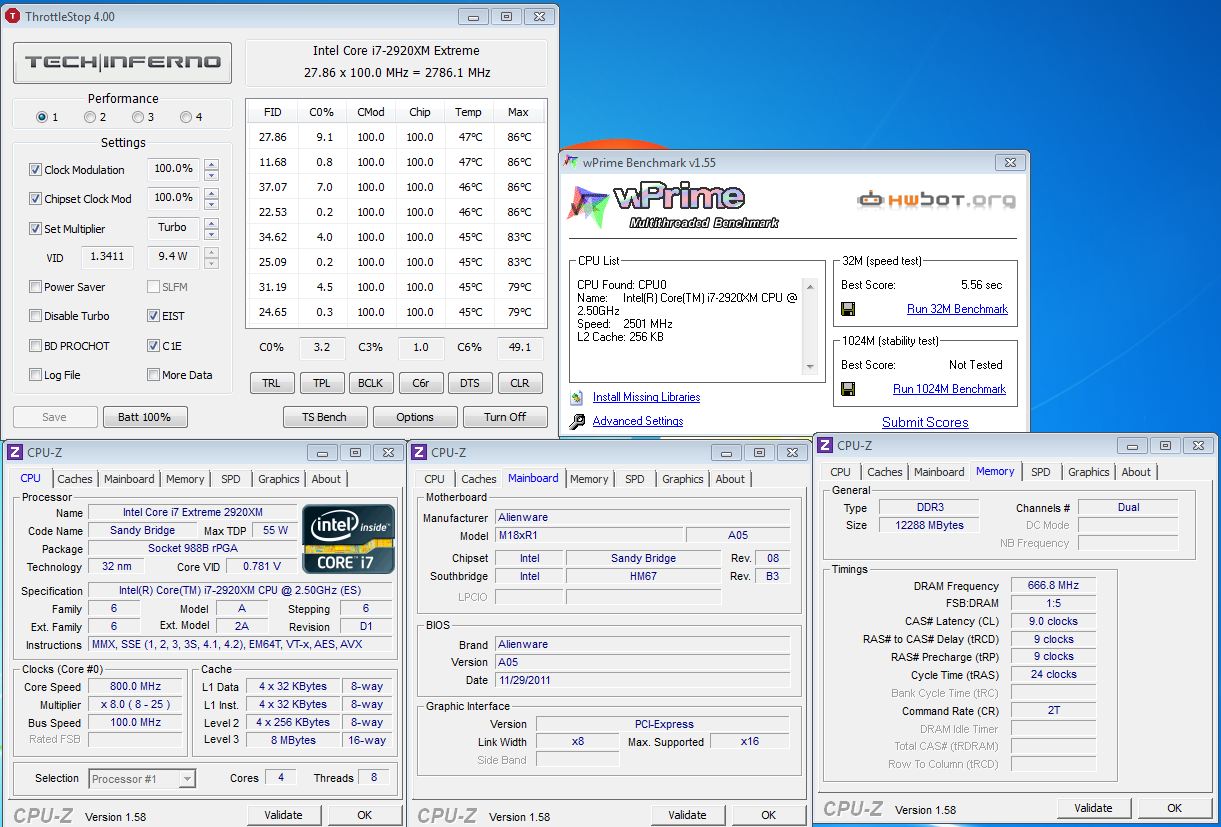Check the More Data option
The image size is (1221, 827).
click(153, 375)
